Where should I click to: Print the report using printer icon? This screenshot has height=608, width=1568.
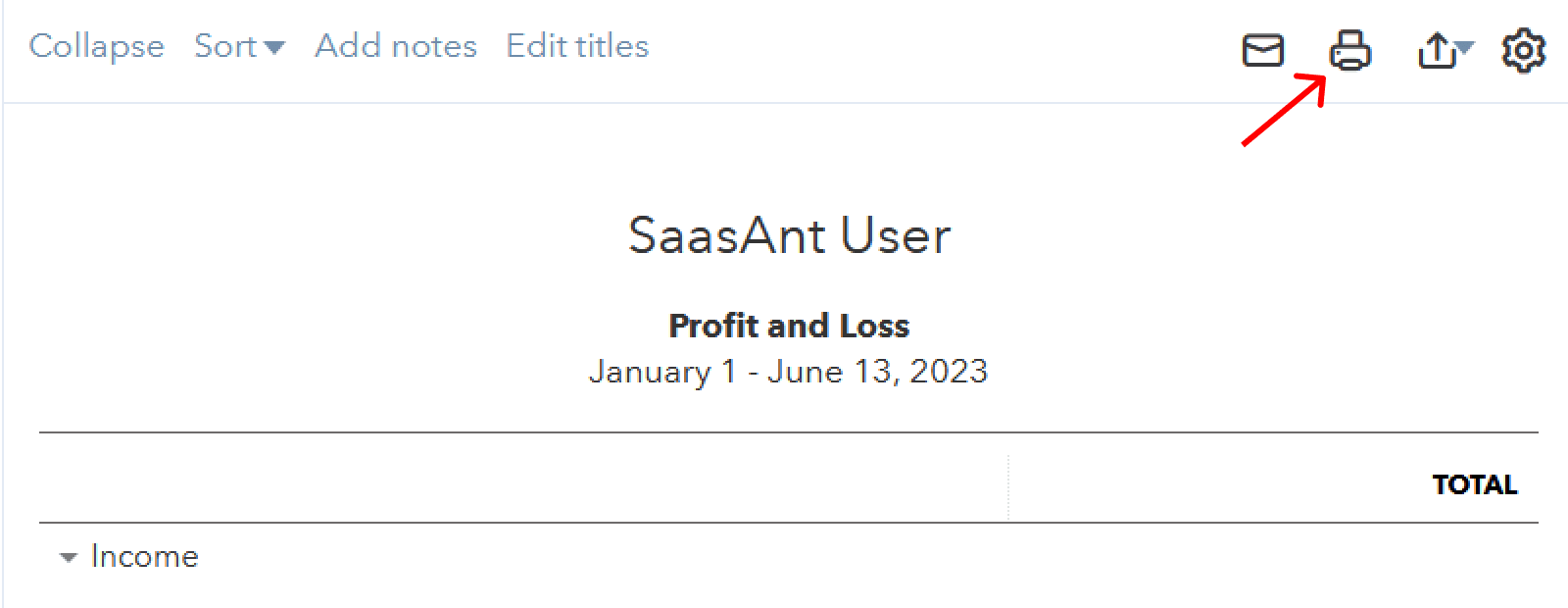click(x=1349, y=50)
